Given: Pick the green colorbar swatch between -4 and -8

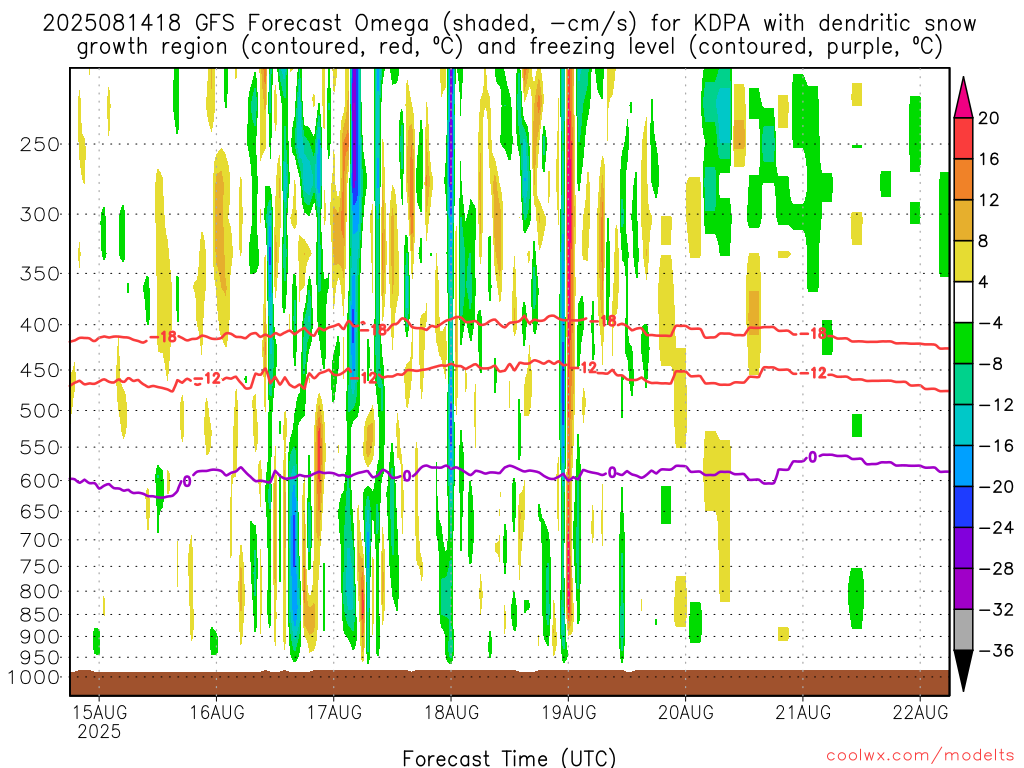Looking at the screenshot, I should click(x=963, y=344).
